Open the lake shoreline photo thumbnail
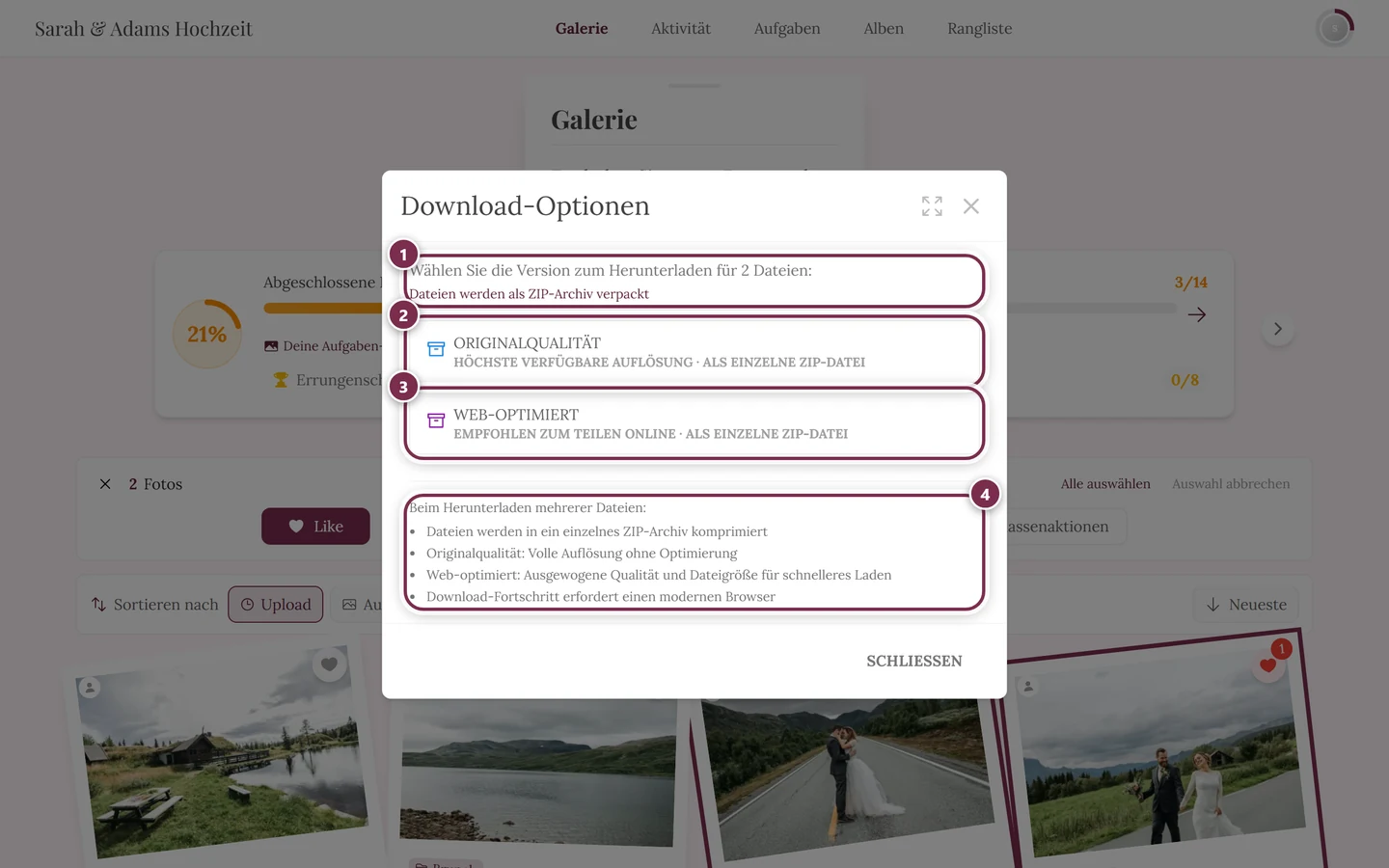Screen dimensions: 1389x868 (x=537, y=772)
